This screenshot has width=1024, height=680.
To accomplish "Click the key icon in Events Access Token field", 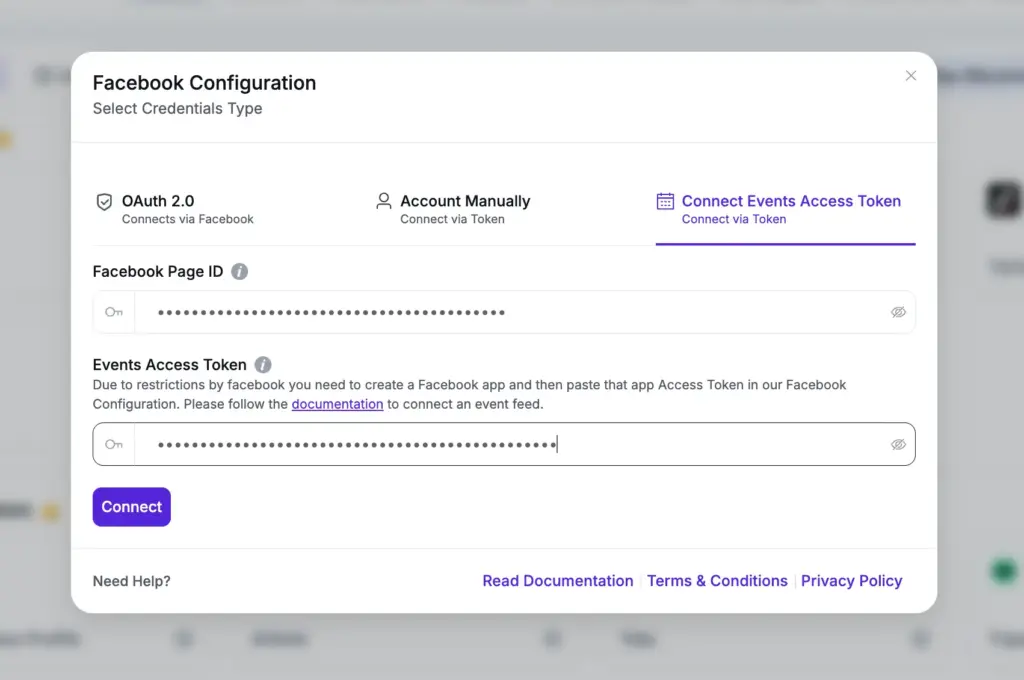I will 114,444.
